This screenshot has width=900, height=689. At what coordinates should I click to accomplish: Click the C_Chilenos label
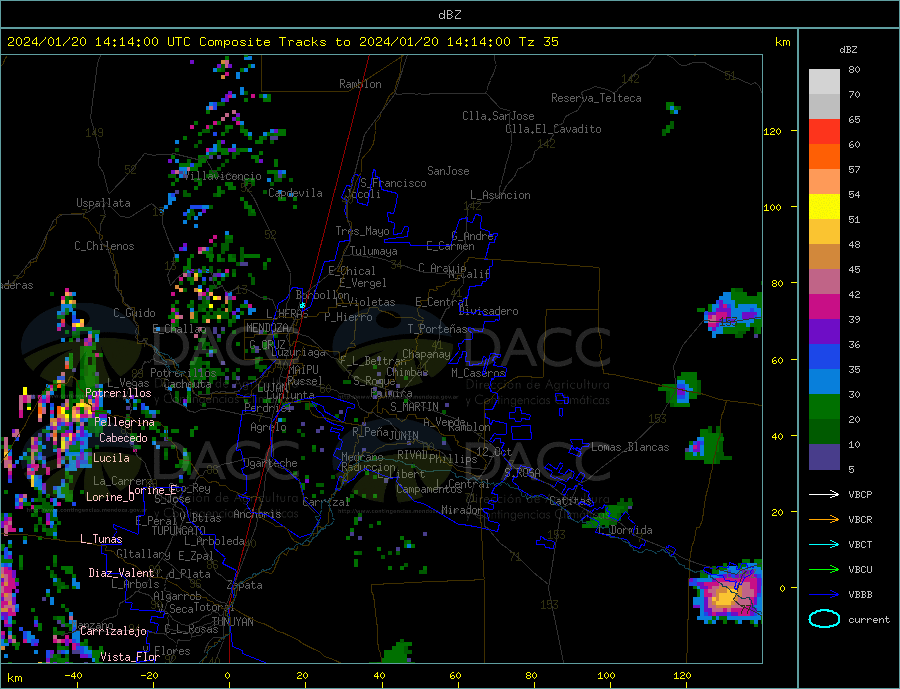104,246
